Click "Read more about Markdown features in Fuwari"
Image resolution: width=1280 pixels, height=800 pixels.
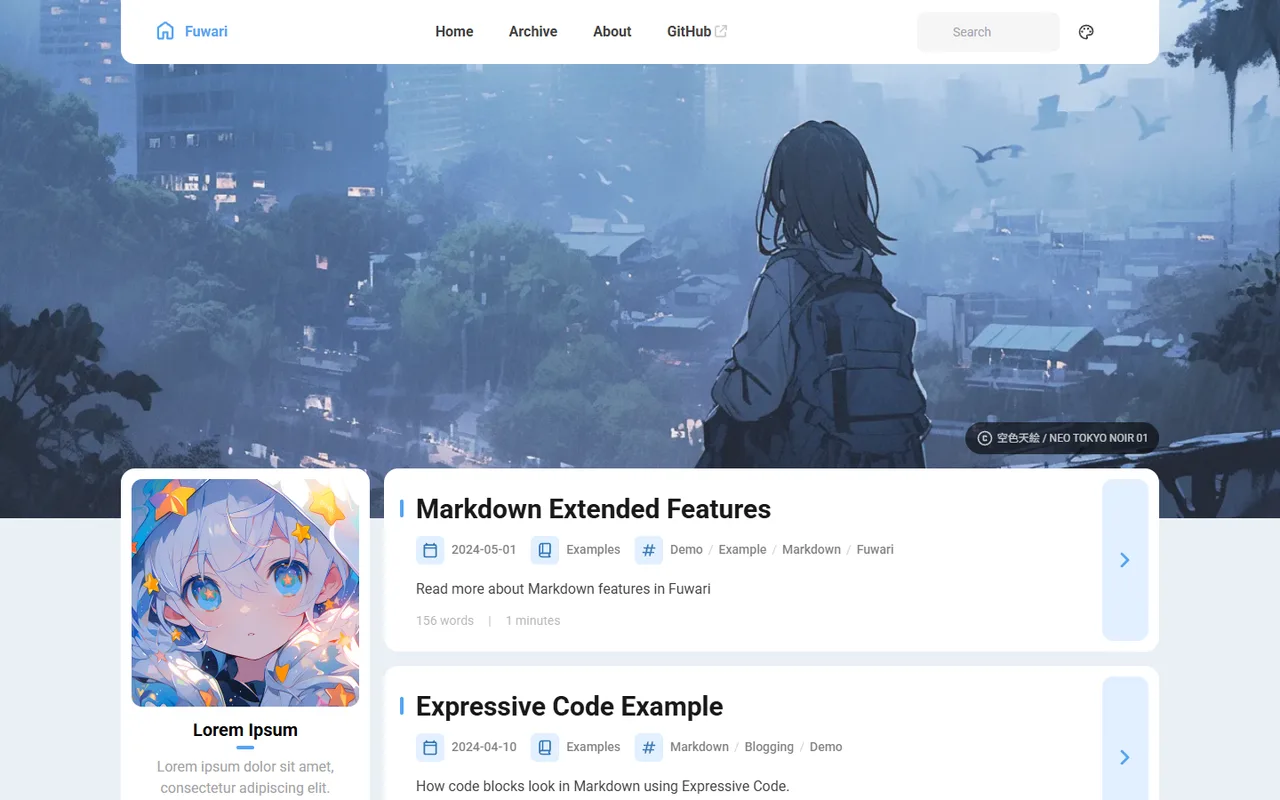563,589
